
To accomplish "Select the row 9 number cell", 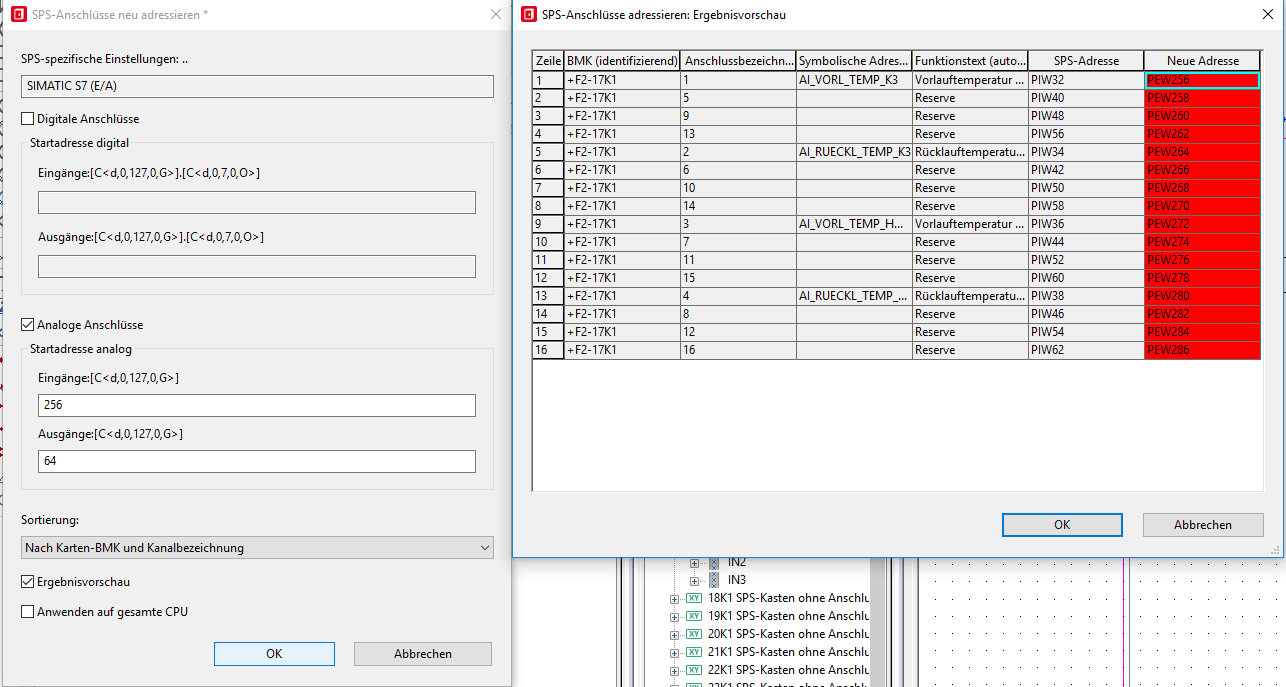I will coord(548,224).
